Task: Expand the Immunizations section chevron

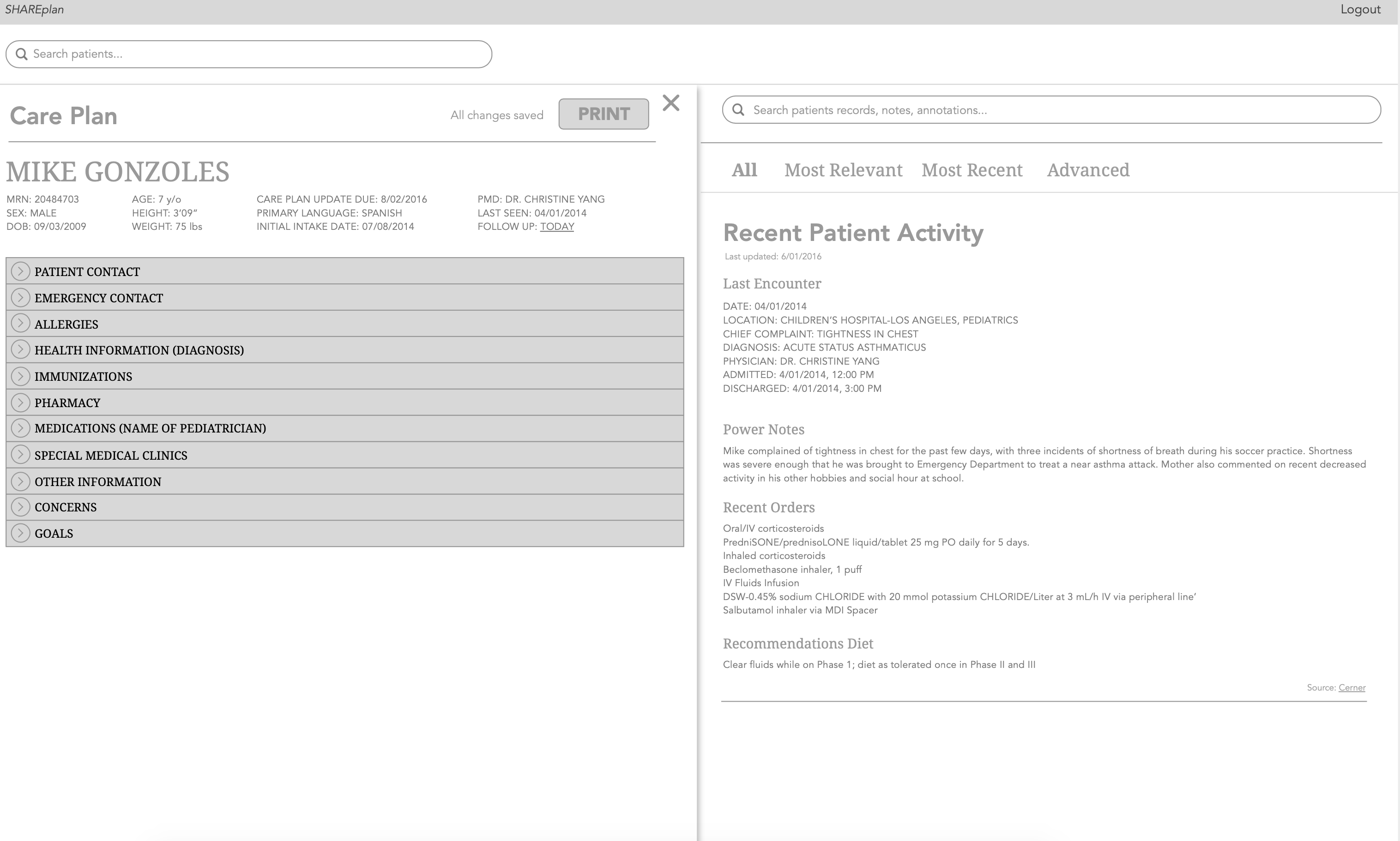Action: (20, 376)
